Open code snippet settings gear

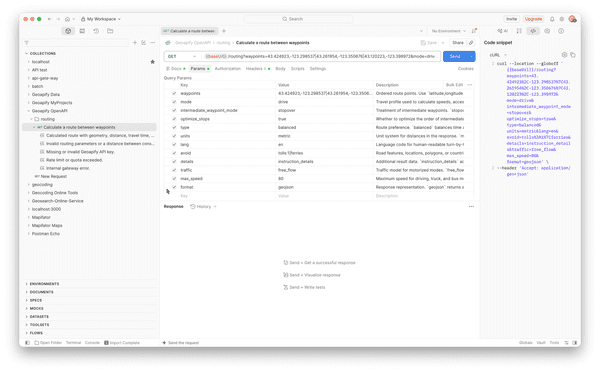pos(564,55)
